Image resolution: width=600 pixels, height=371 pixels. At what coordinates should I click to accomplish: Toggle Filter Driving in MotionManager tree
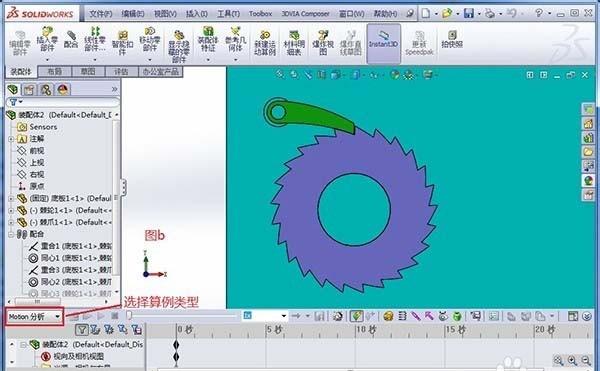109,329
